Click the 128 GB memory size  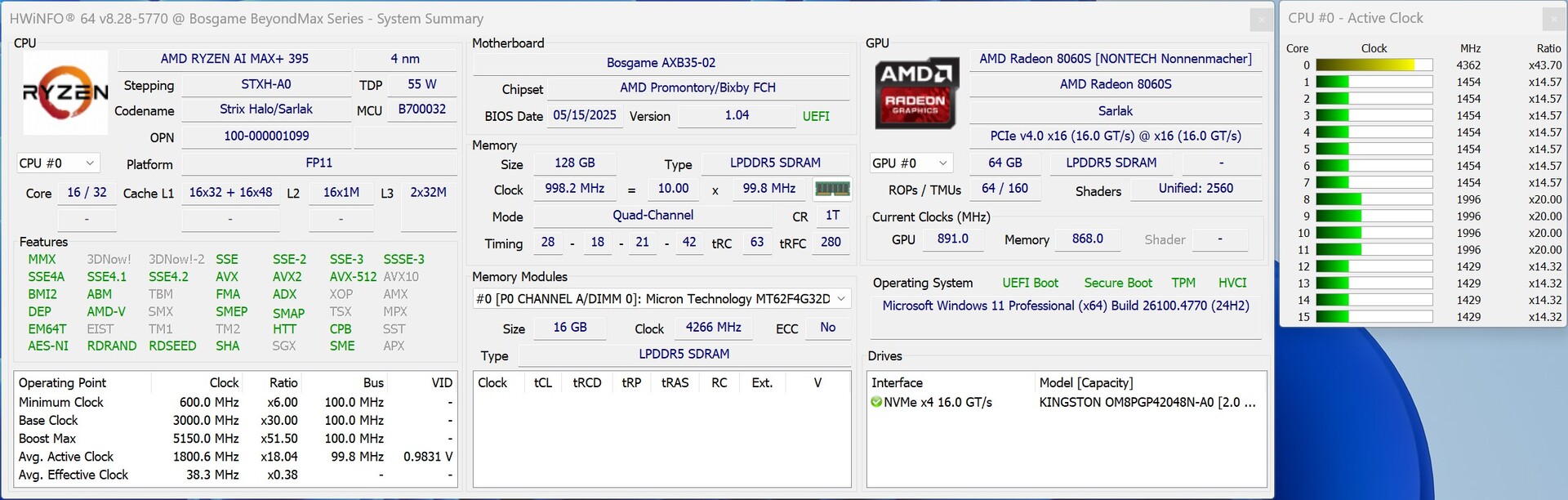[x=575, y=163]
